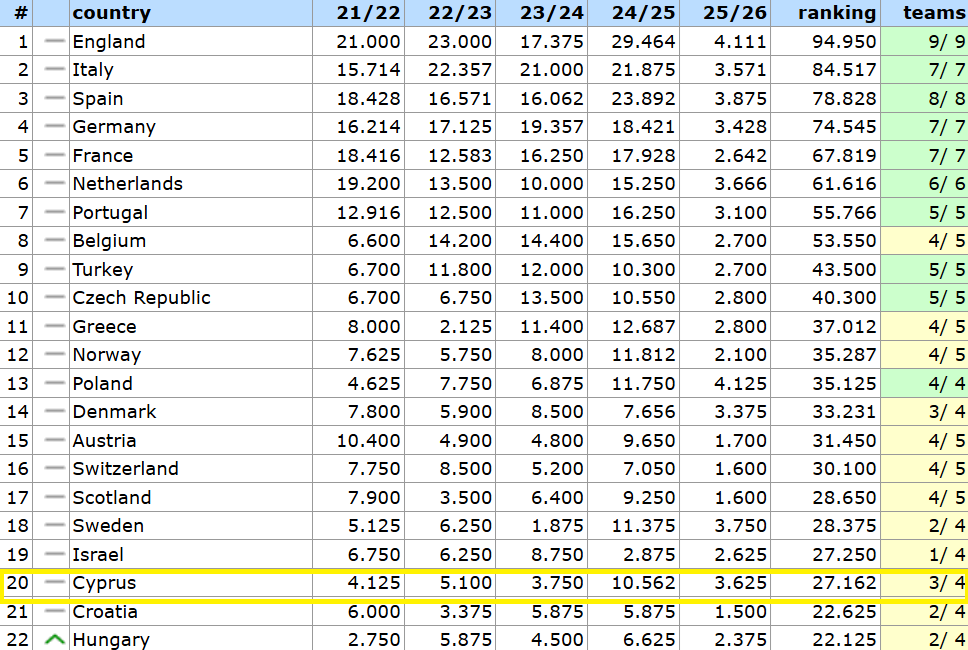This screenshot has width=968, height=650.
Task: Click the unchanged dash icon next to Cyprus
Action: [55, 583]
